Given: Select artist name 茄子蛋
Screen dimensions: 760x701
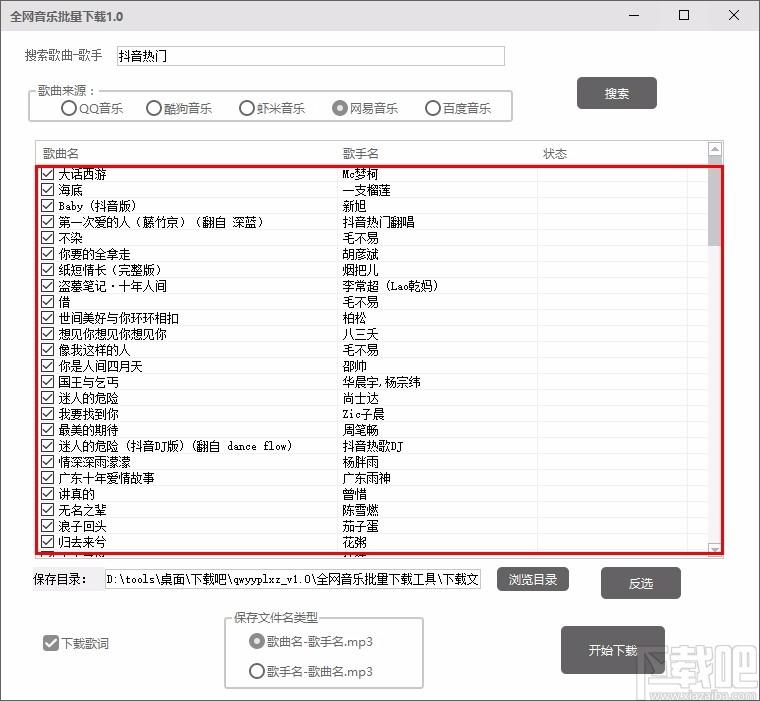Looking at the screenshot, I should point(360,526).
